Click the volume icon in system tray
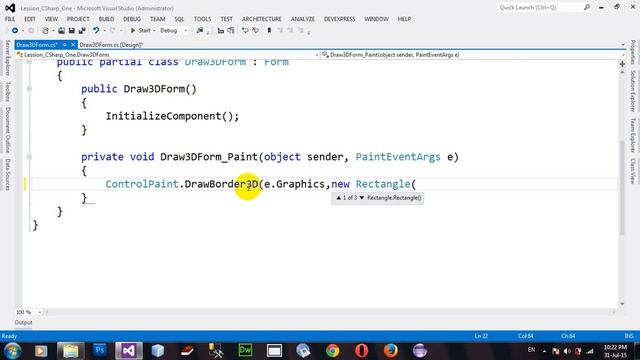 (567, 351)
